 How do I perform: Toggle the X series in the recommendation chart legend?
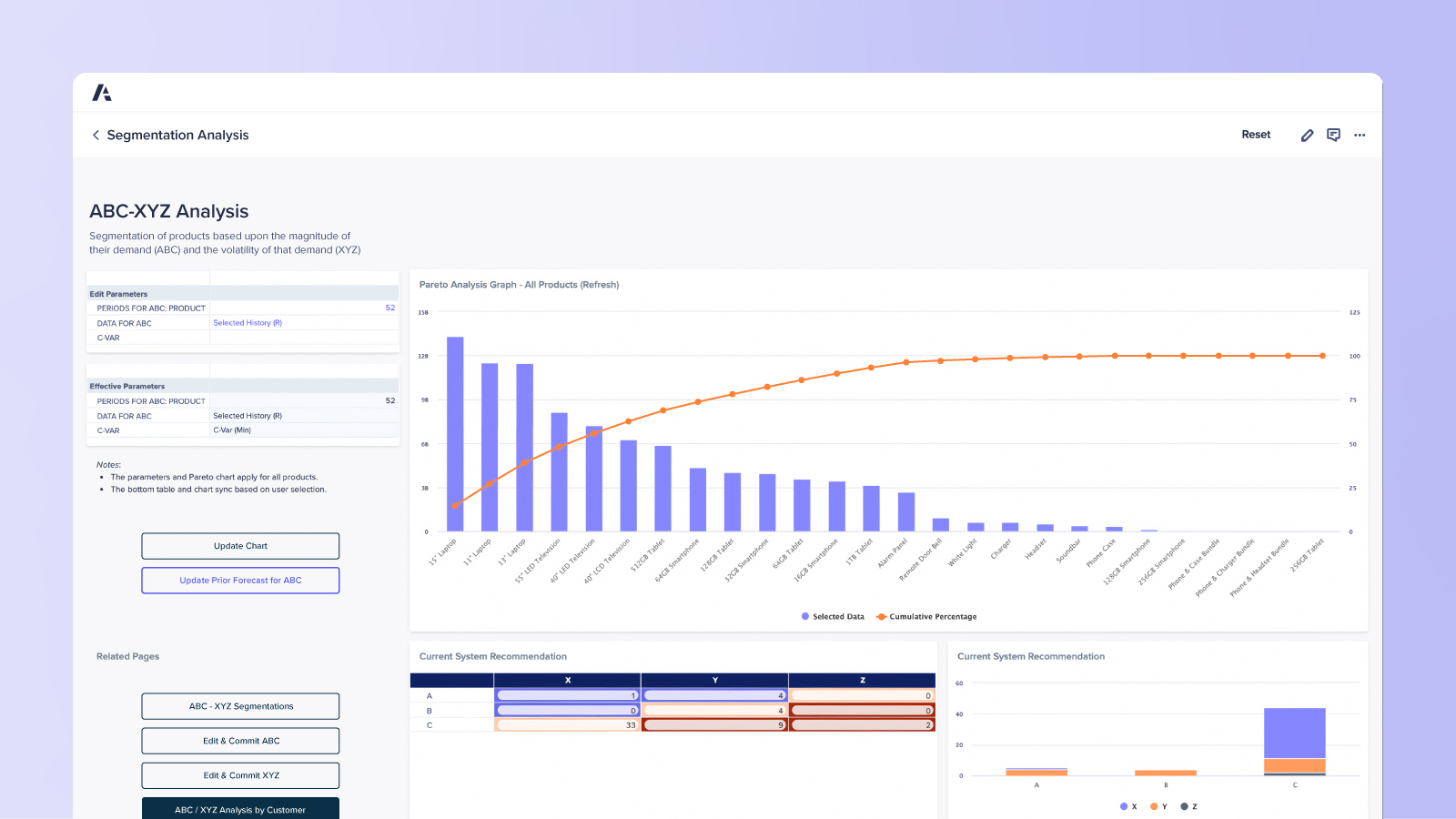tap(1125, 806)
